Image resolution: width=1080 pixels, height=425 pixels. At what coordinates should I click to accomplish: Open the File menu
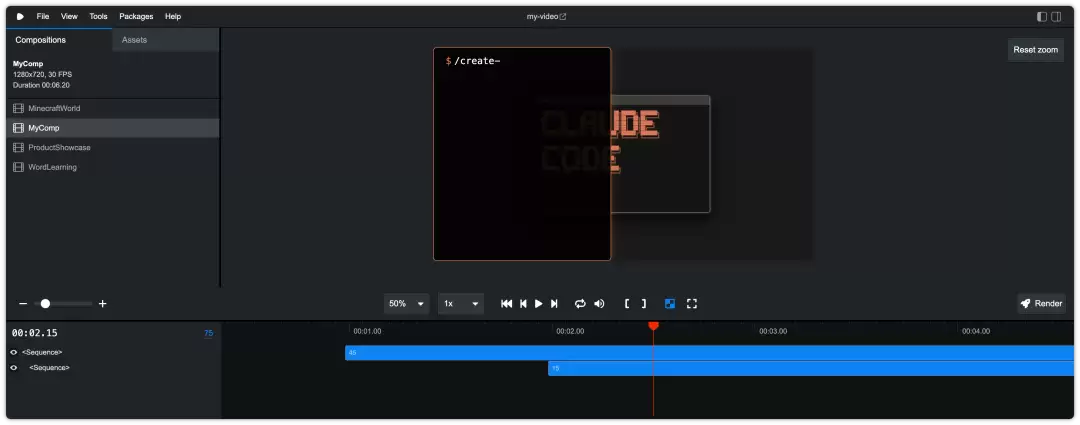43,16
